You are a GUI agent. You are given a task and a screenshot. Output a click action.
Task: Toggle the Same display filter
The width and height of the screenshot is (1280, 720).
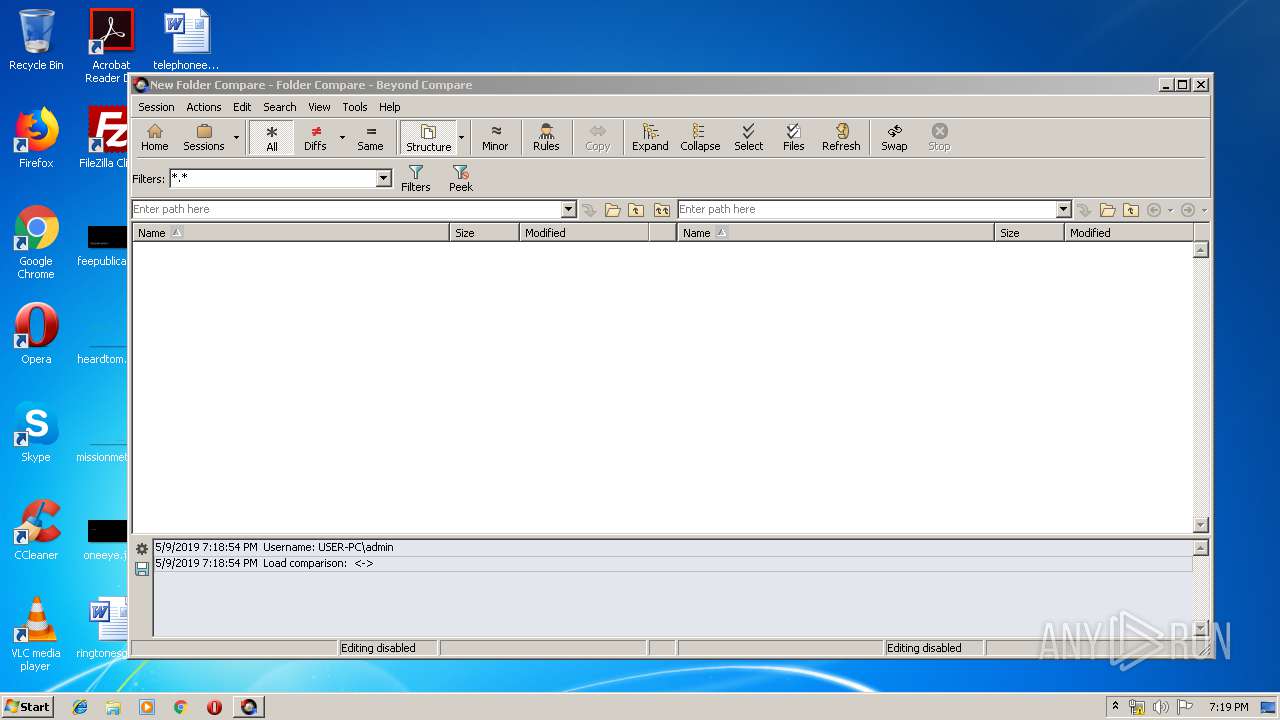coord(370,138)
